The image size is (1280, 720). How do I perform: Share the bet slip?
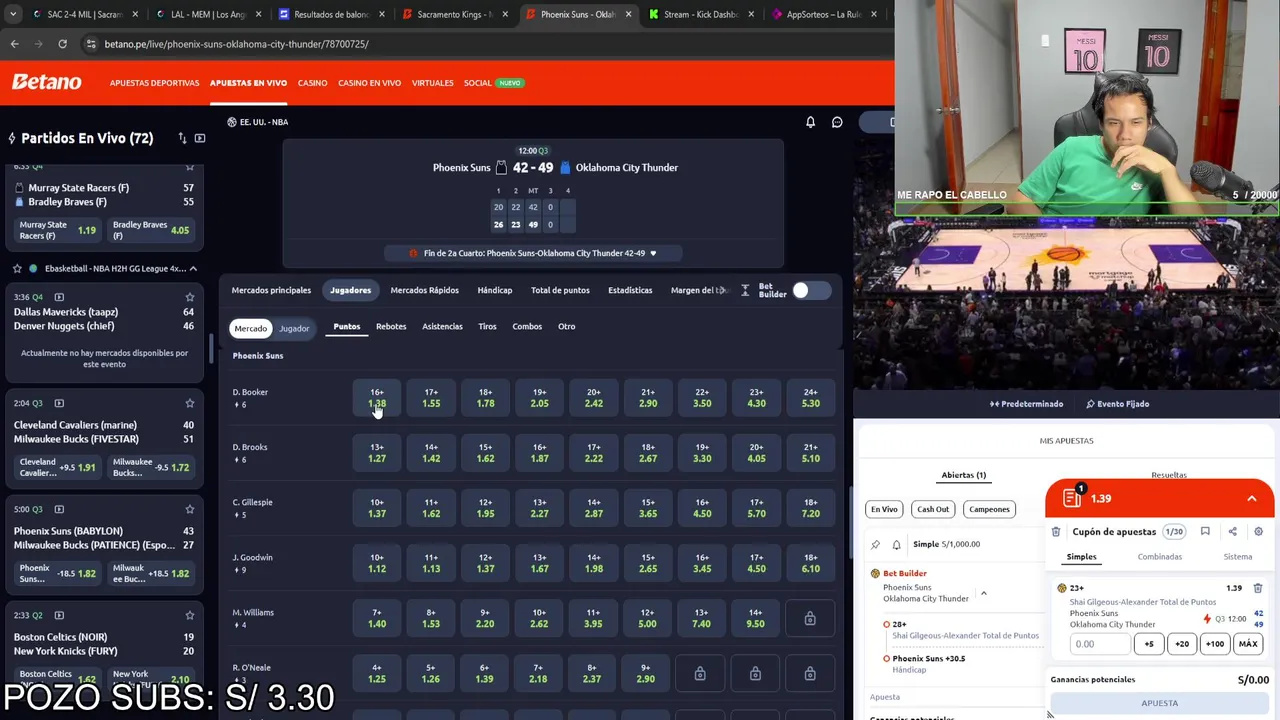point(1232,532)
